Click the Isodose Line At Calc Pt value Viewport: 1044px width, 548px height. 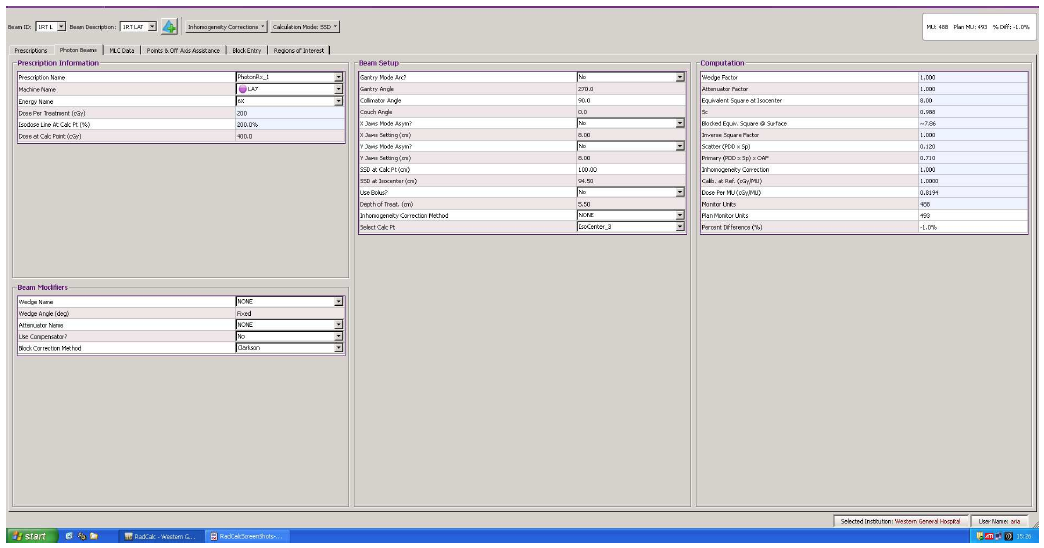[x=290, y=125]
